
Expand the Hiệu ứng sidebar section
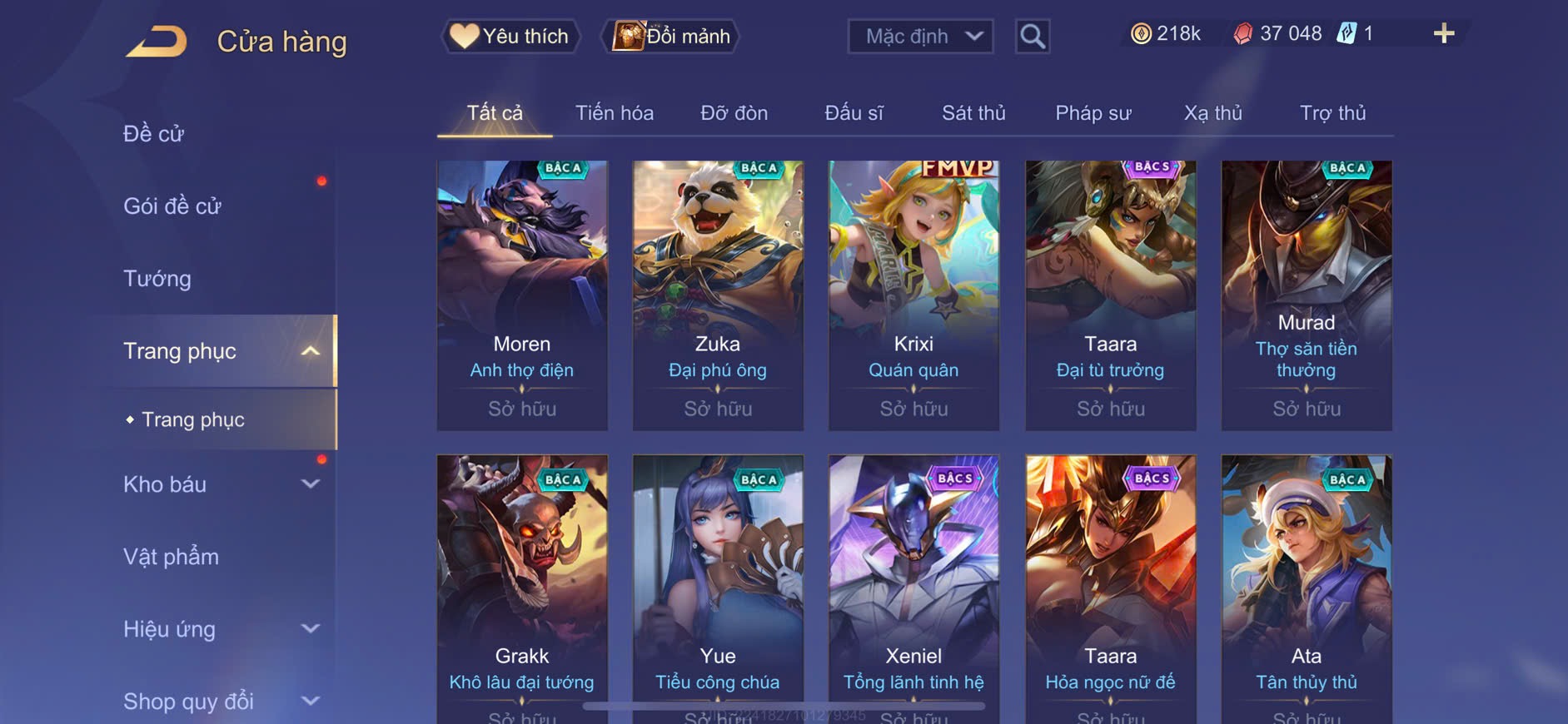coord(310,628)
